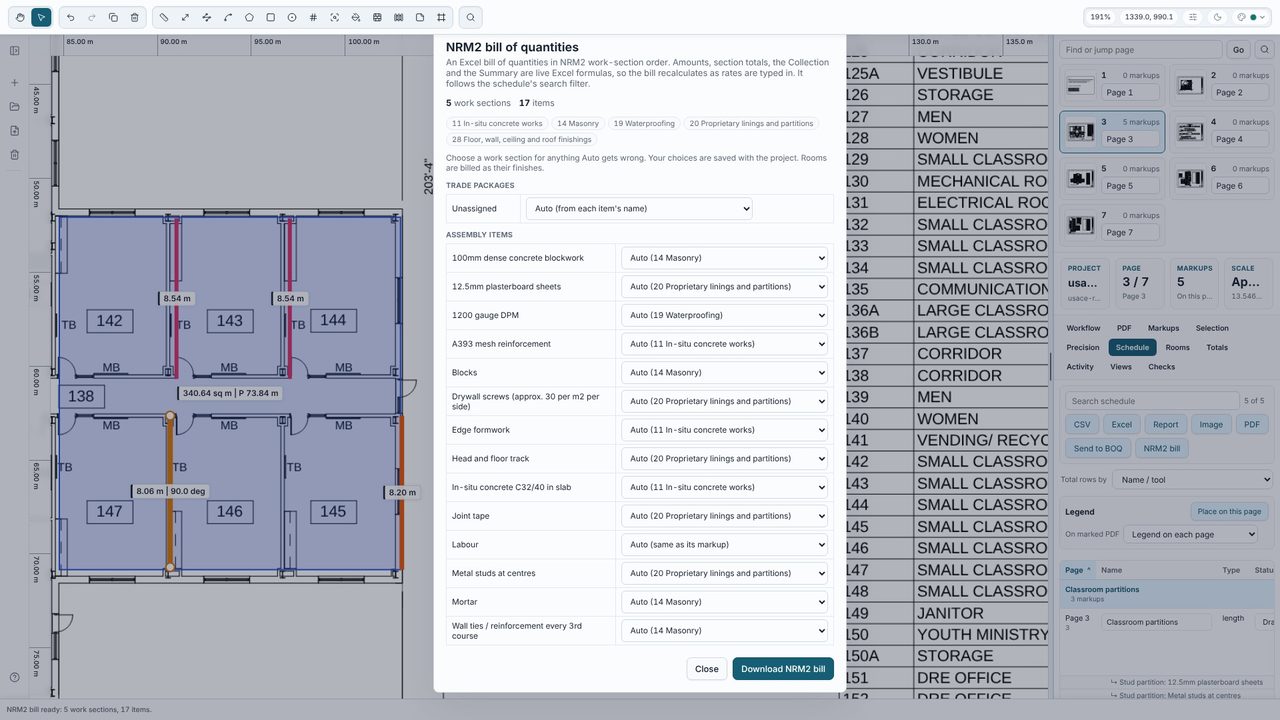The image size is (1280, 720).
Task: Open dropdown for Metal studs at centres
Action: pyautogui.click(x=724, y=573)
